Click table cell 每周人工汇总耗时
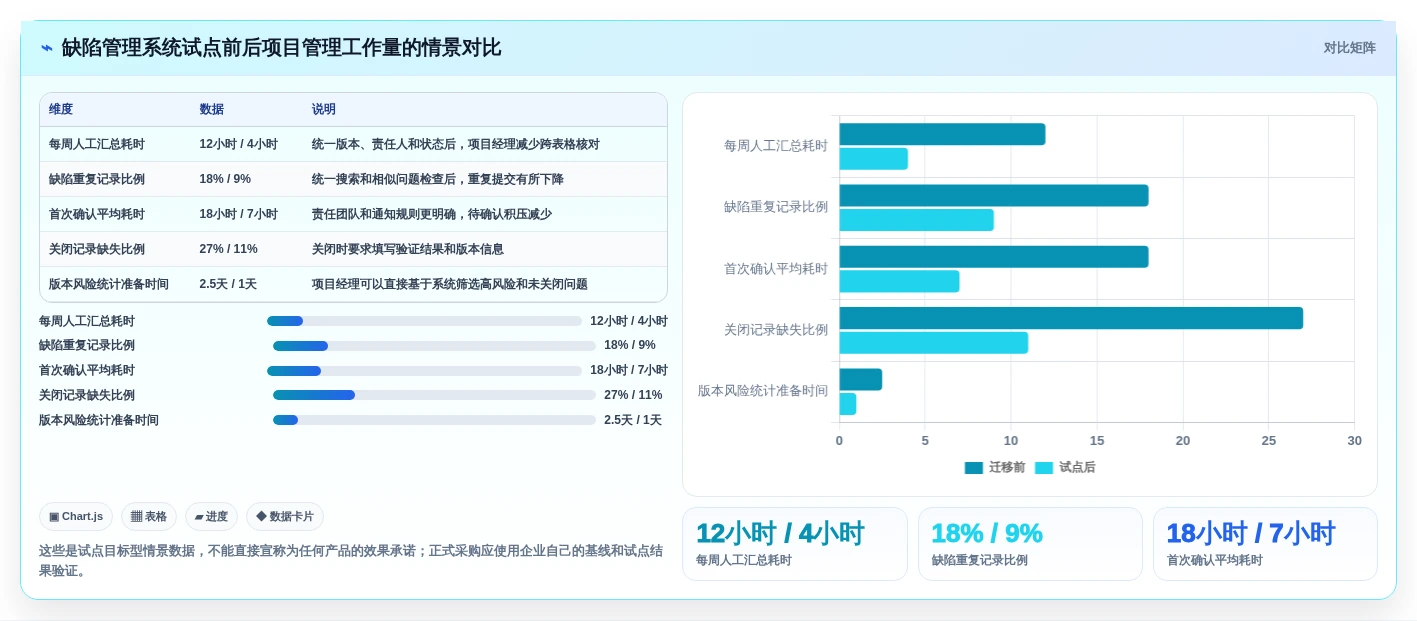1417x621 pixels. 97,144
